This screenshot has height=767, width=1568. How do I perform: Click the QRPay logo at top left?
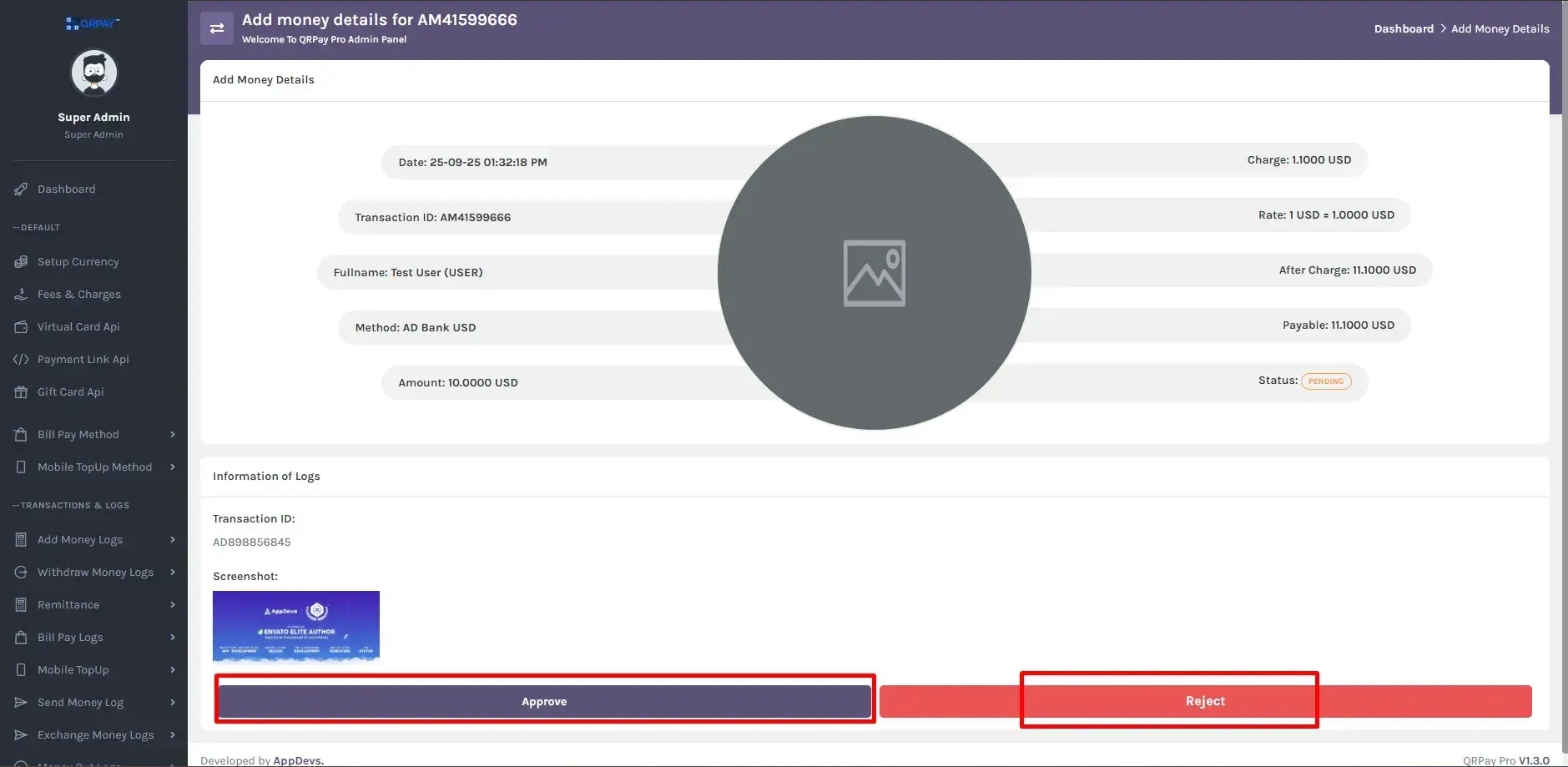pyautogui.click(x=93, y=23)
